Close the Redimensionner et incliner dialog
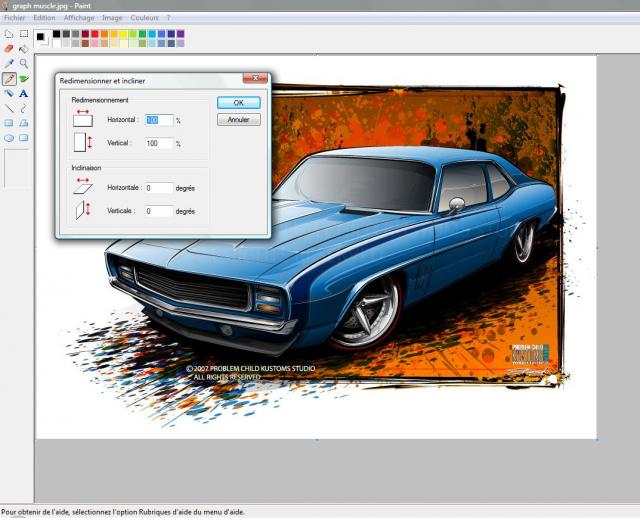 [x=255, y=78]
